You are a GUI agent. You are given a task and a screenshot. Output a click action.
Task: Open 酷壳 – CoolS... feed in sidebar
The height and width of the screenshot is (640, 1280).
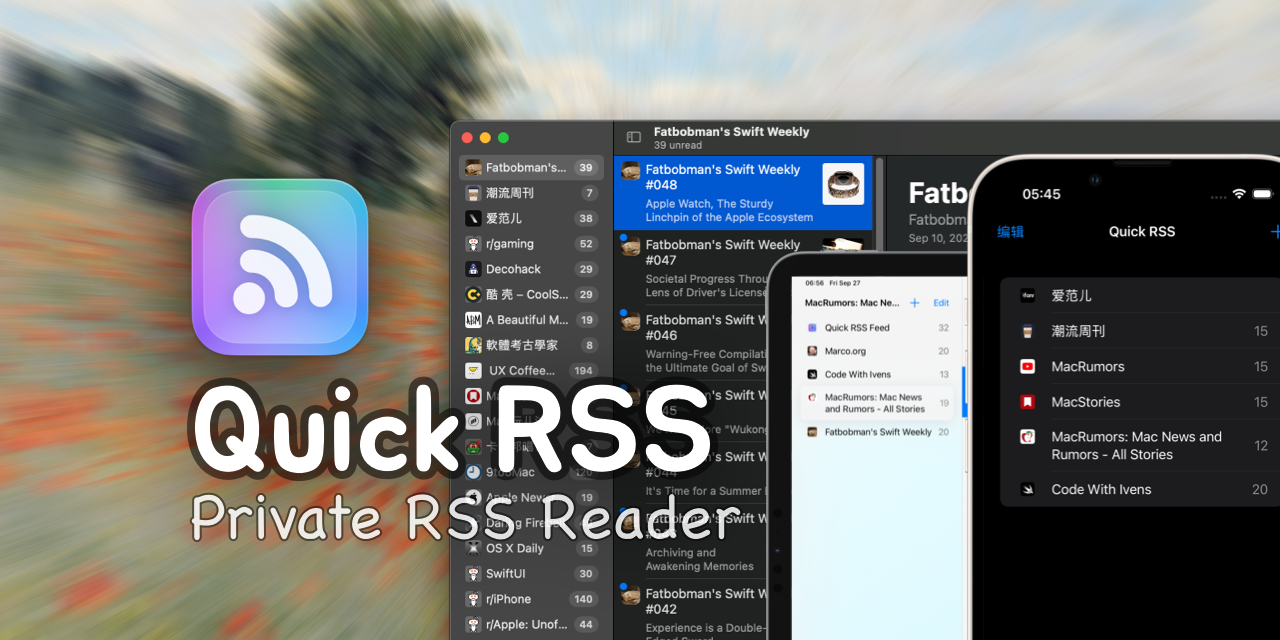[531, 294]
